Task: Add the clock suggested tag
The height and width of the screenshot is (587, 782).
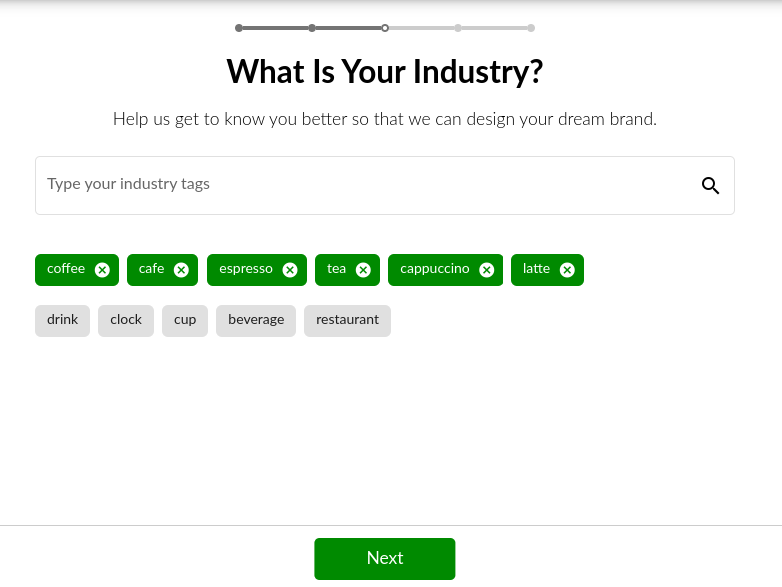Action: tap(126, 321)
